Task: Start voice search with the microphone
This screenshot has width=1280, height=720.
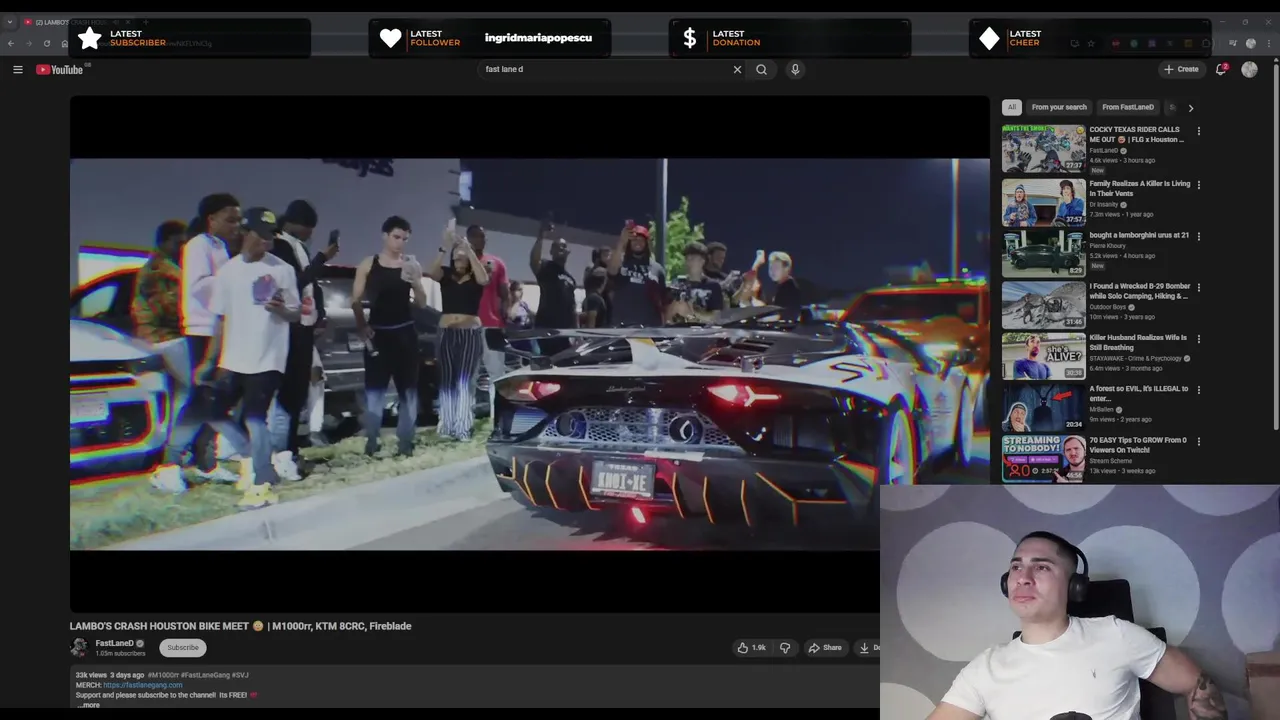Action: coord(795,69)
